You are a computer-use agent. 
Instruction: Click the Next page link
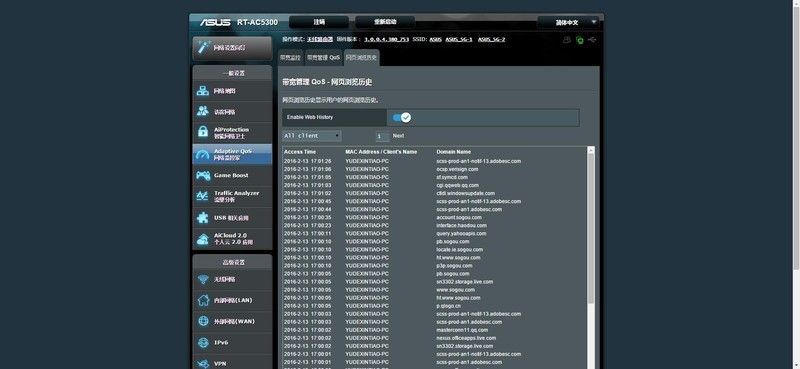coord(398,136)
